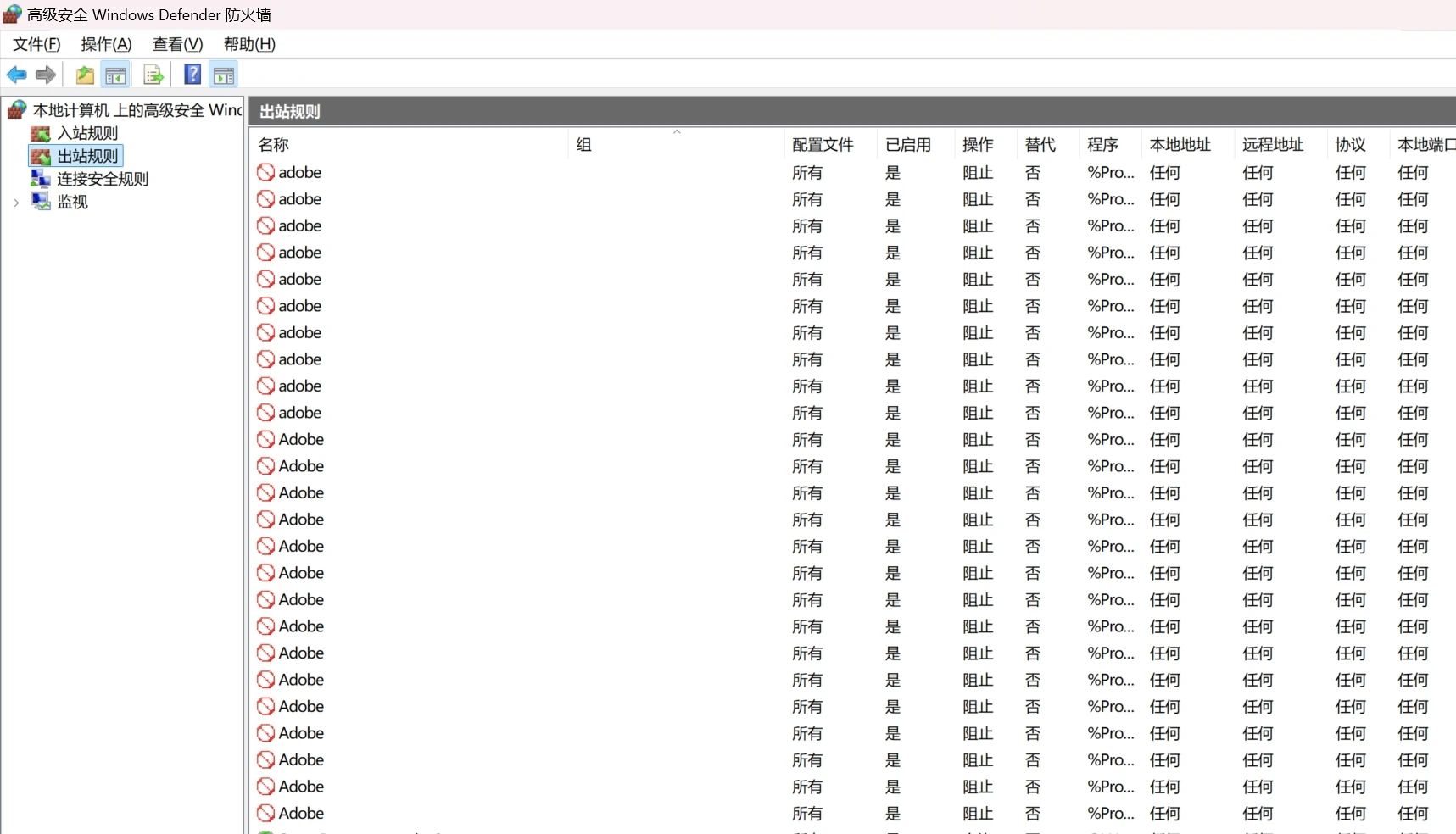Open the 文件(F) menu
The width and height of the screenshot is (1456, 834).
36,44
